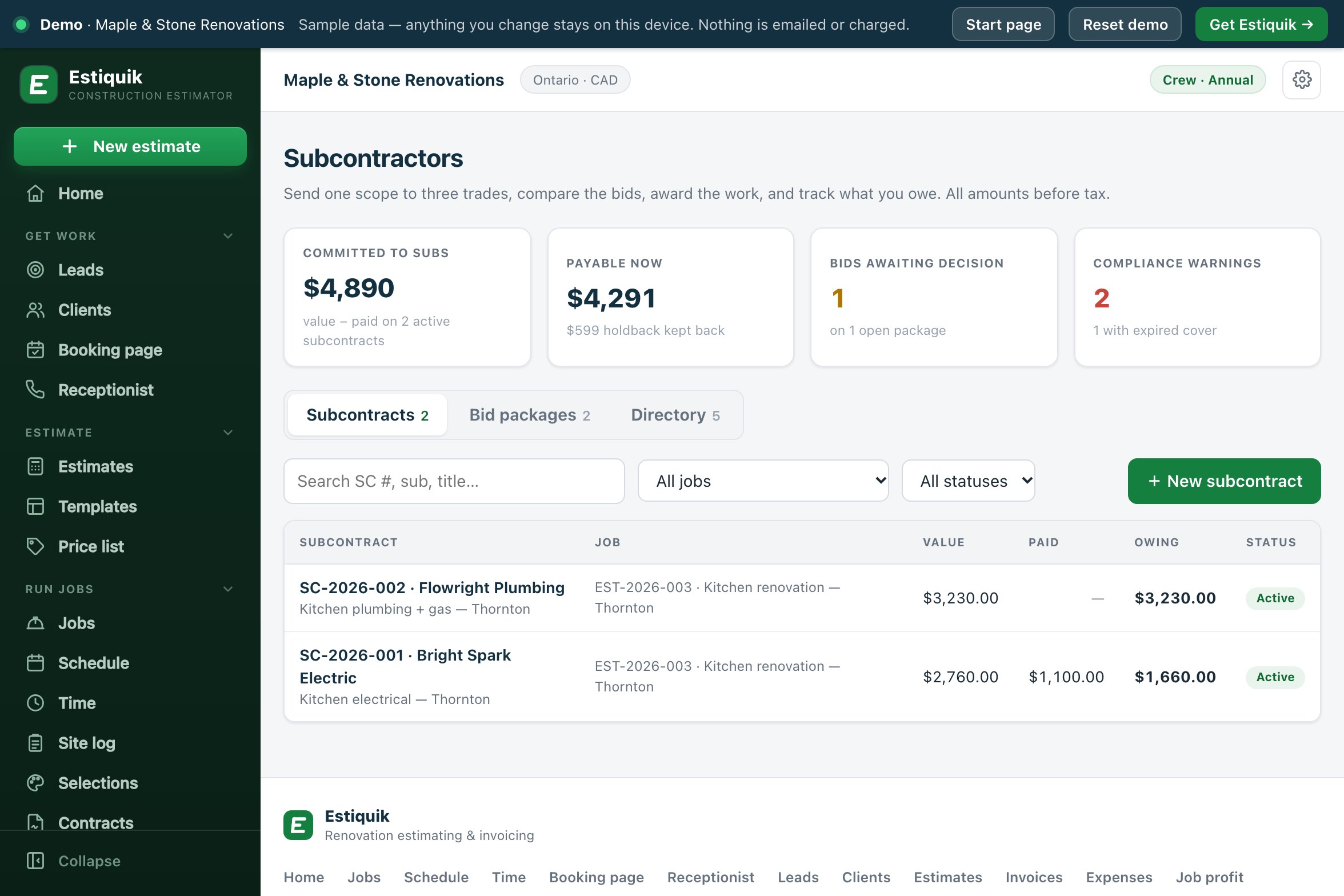Focus the Search SC # input field
Screen dimensions: 1344x896
click(x=454, y=481)
